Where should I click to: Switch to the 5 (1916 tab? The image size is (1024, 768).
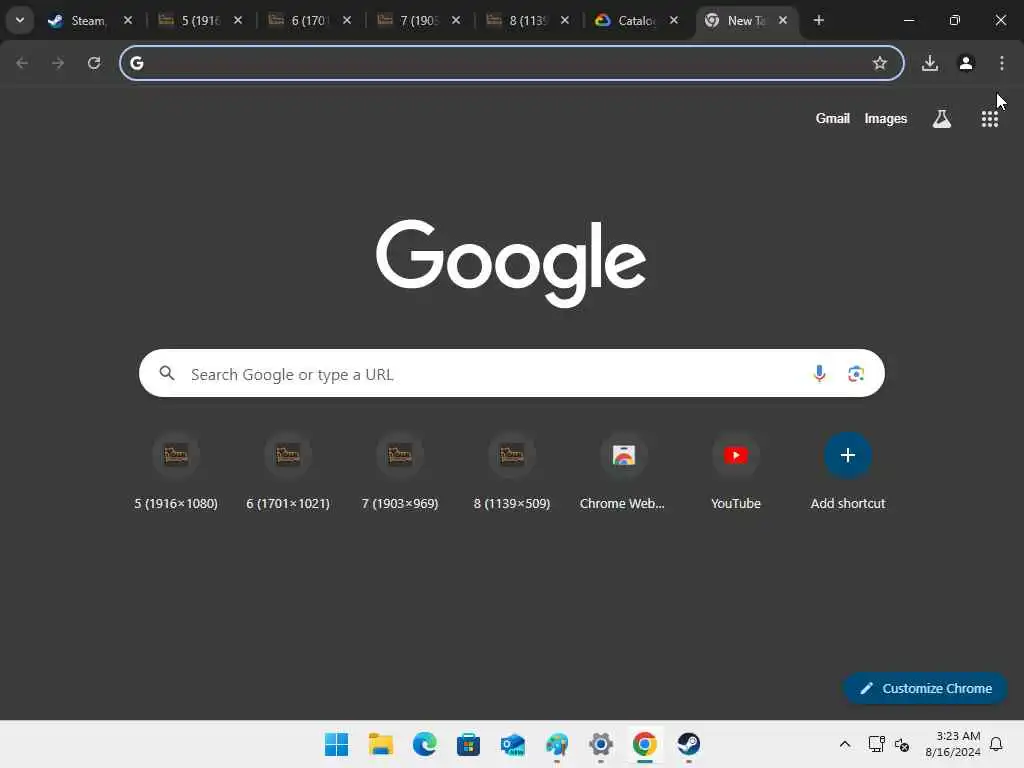(201, 20)
